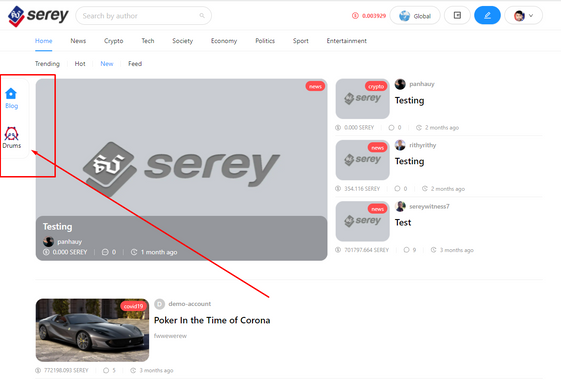561x380 pixels.
Task: Click the news tag on sereywitness7's post
Action: (x=377, y=209)
